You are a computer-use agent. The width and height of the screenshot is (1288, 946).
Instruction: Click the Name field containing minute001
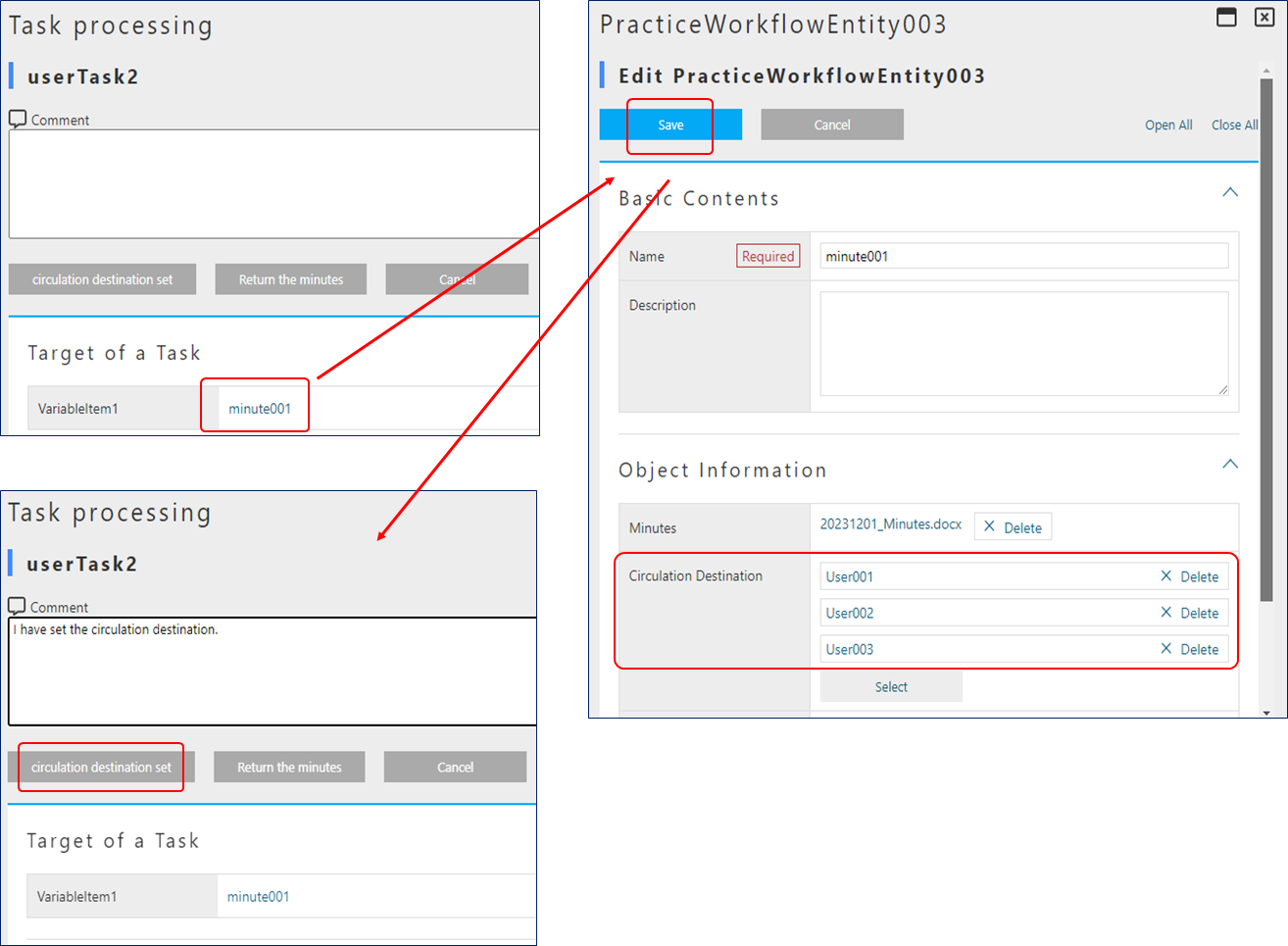(x=1023, y=256)
